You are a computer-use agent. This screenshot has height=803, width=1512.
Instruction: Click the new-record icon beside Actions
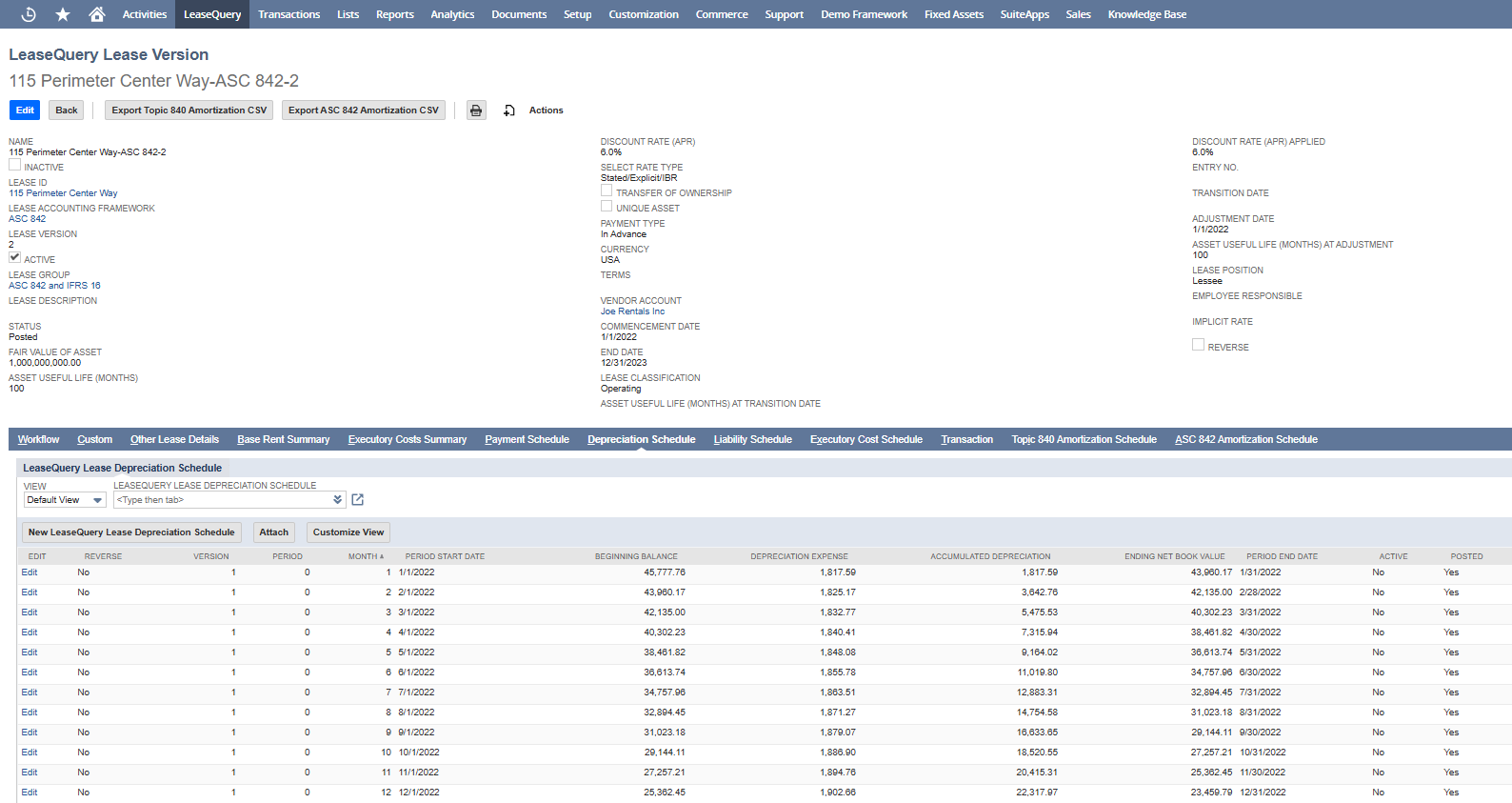point(509,110)
